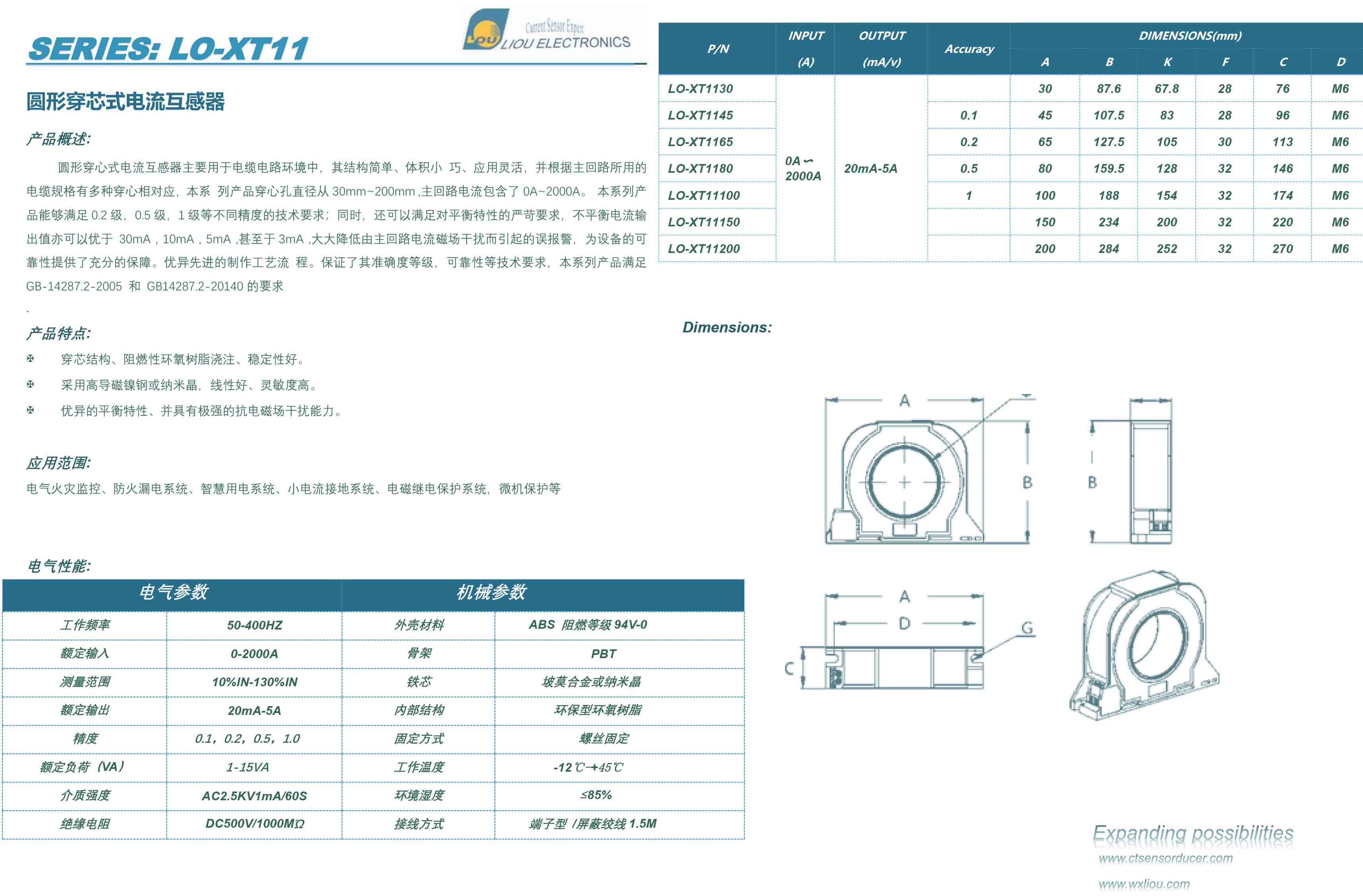Click the 电气性能 section heading
This screenshot has width=1363, height=896.
tap(59, 566)
